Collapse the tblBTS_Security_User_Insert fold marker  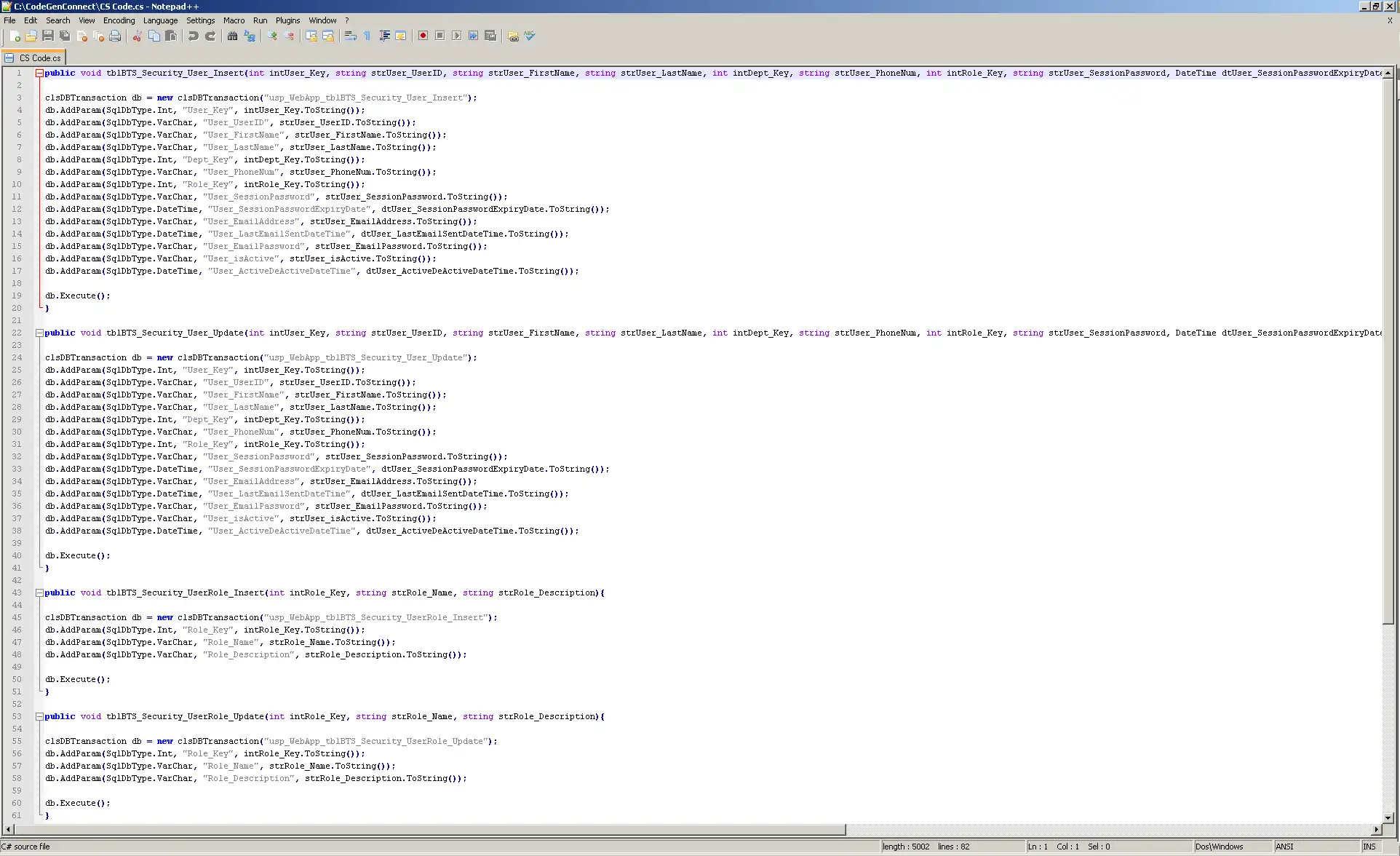click(x=39, y=74)
